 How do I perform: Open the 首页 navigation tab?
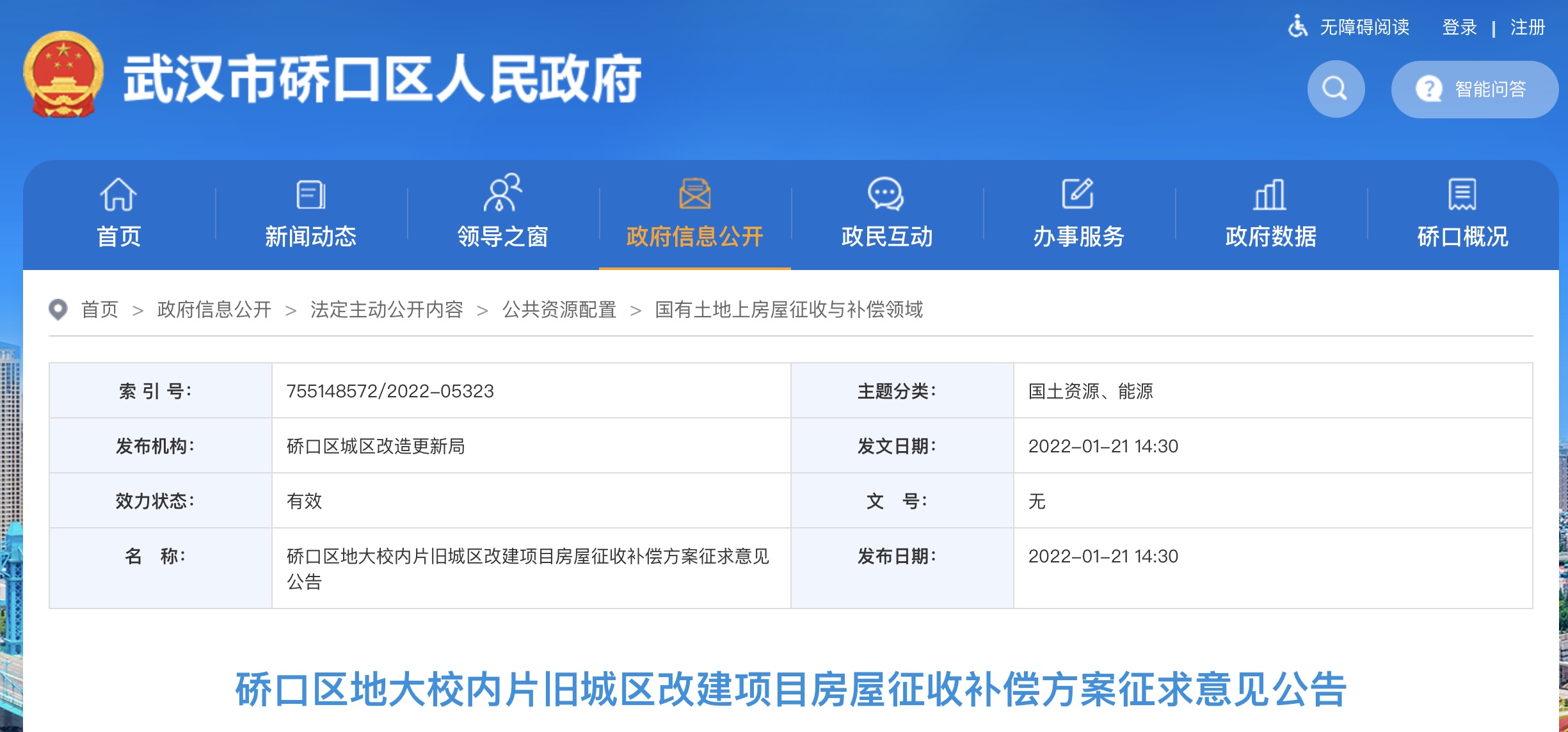click(x=119, y=215)
